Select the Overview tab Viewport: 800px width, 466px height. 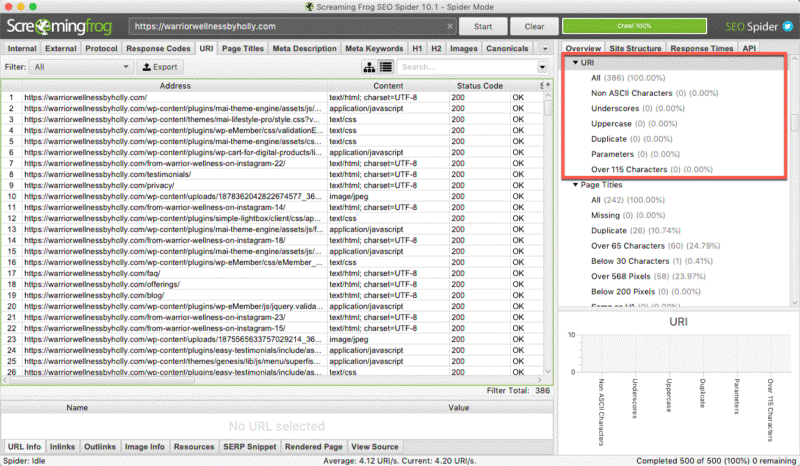[x=583, y=48]
